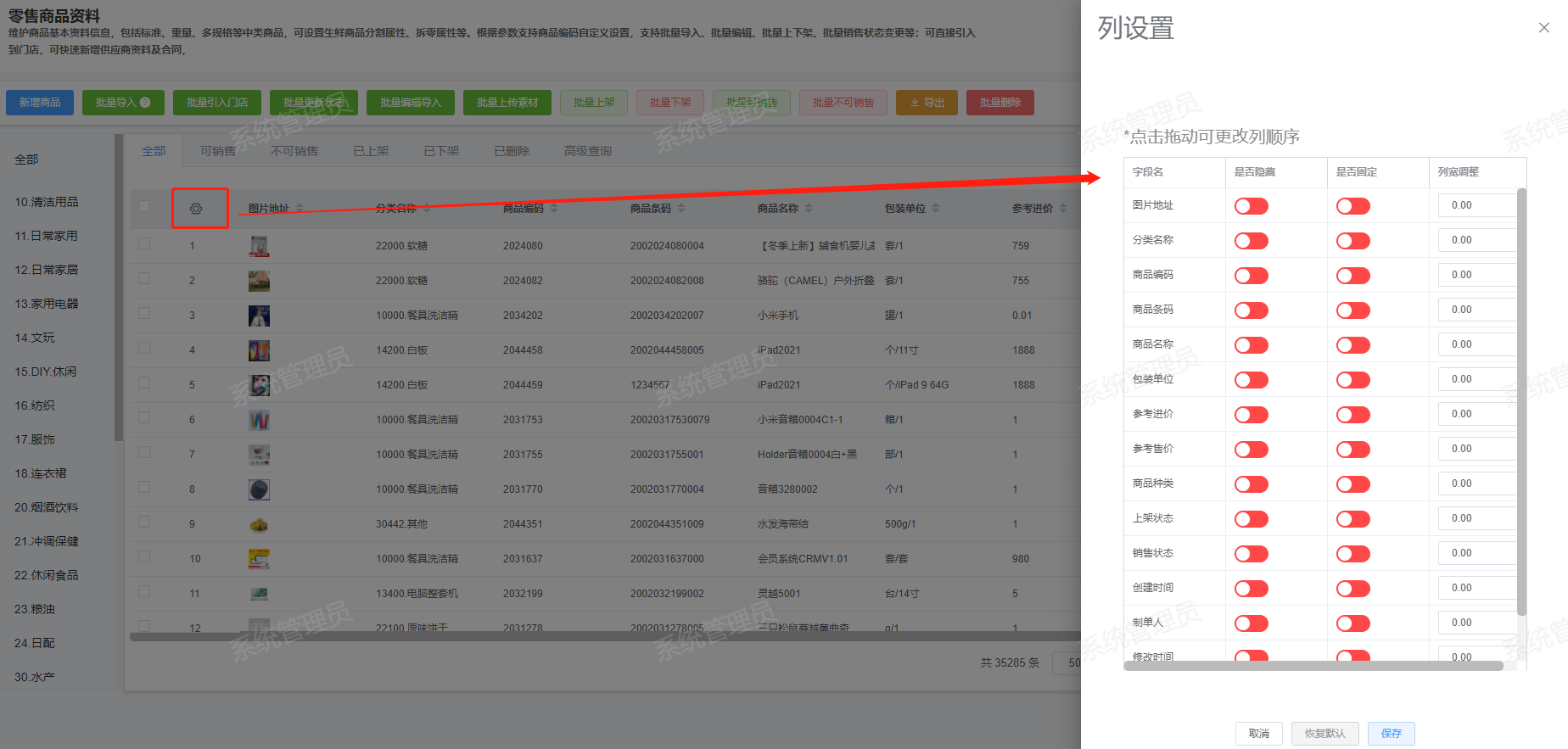Close the 列设置 panel

1544,28
